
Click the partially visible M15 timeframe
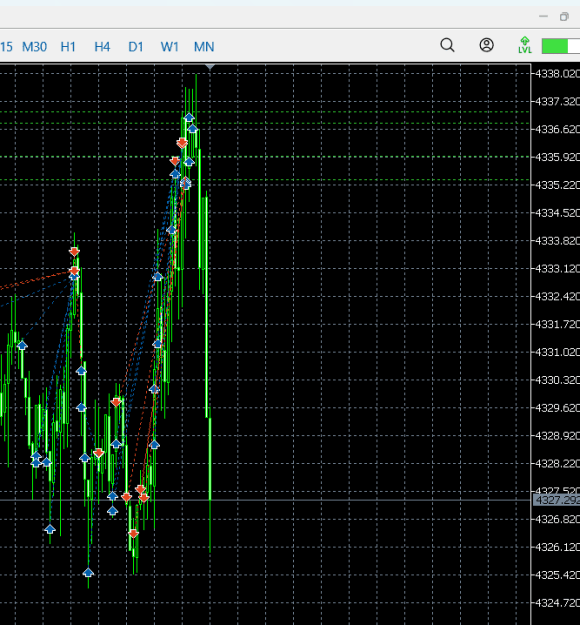pyautogui.click(x=6, y=47)
